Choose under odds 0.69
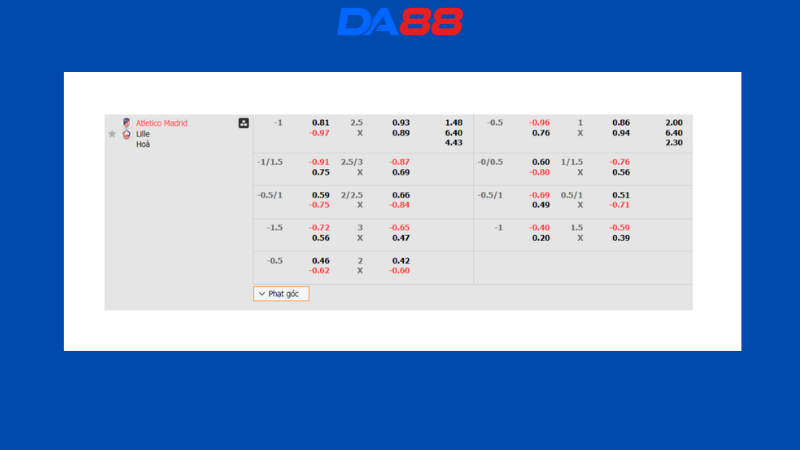The height and width of the screenshot is (450, 800). click(x=401, y=172)
